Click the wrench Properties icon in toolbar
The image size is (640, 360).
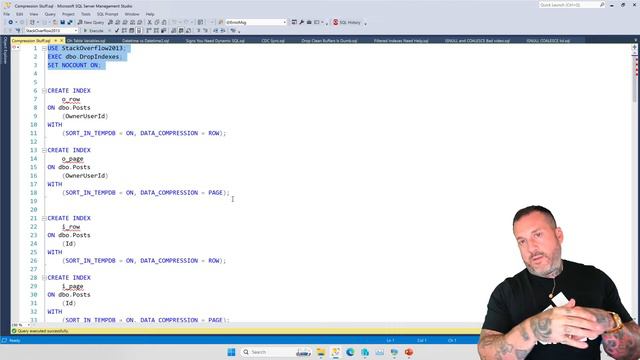(x=302, y=22)
